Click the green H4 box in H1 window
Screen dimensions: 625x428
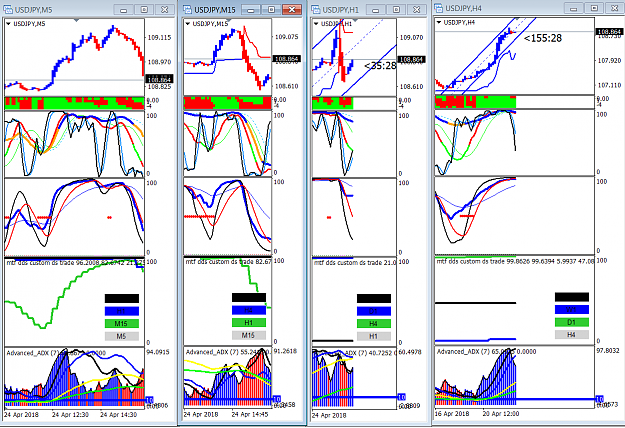pos(373,324)
